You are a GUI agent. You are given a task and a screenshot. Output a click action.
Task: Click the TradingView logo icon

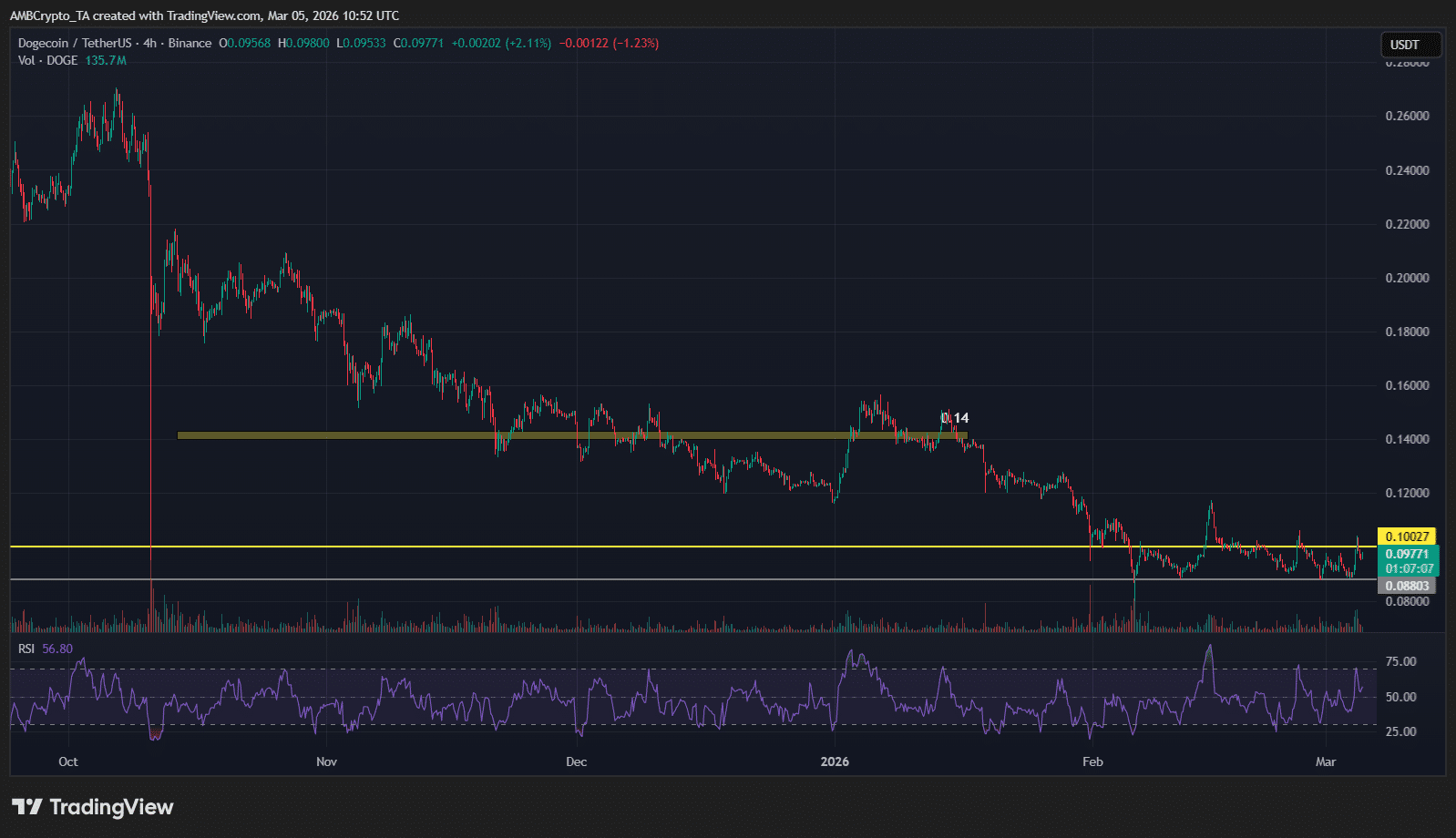pos(27,807)
